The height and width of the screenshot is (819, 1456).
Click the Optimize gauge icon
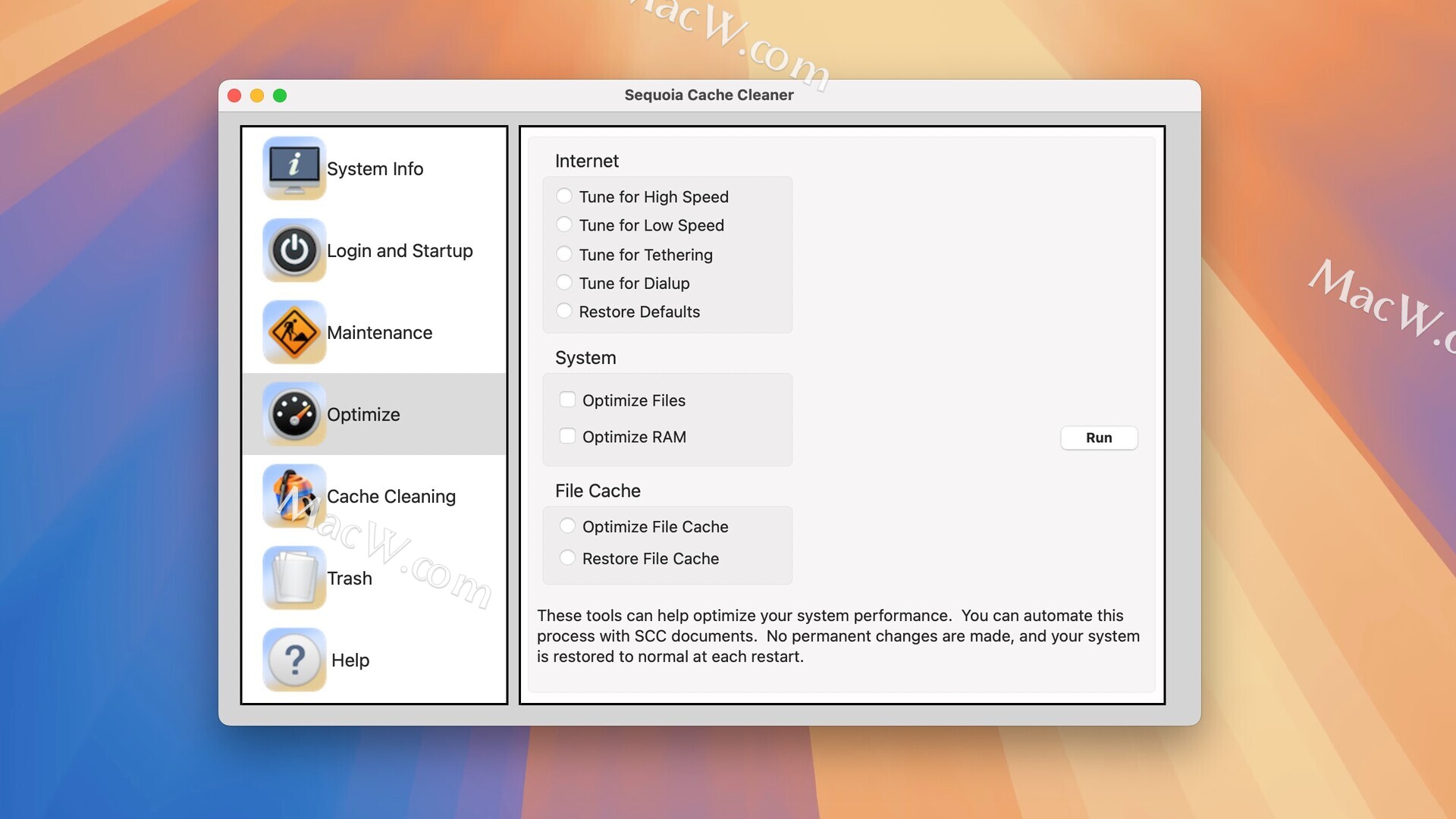pyautogui.click(x=294, y=414)
